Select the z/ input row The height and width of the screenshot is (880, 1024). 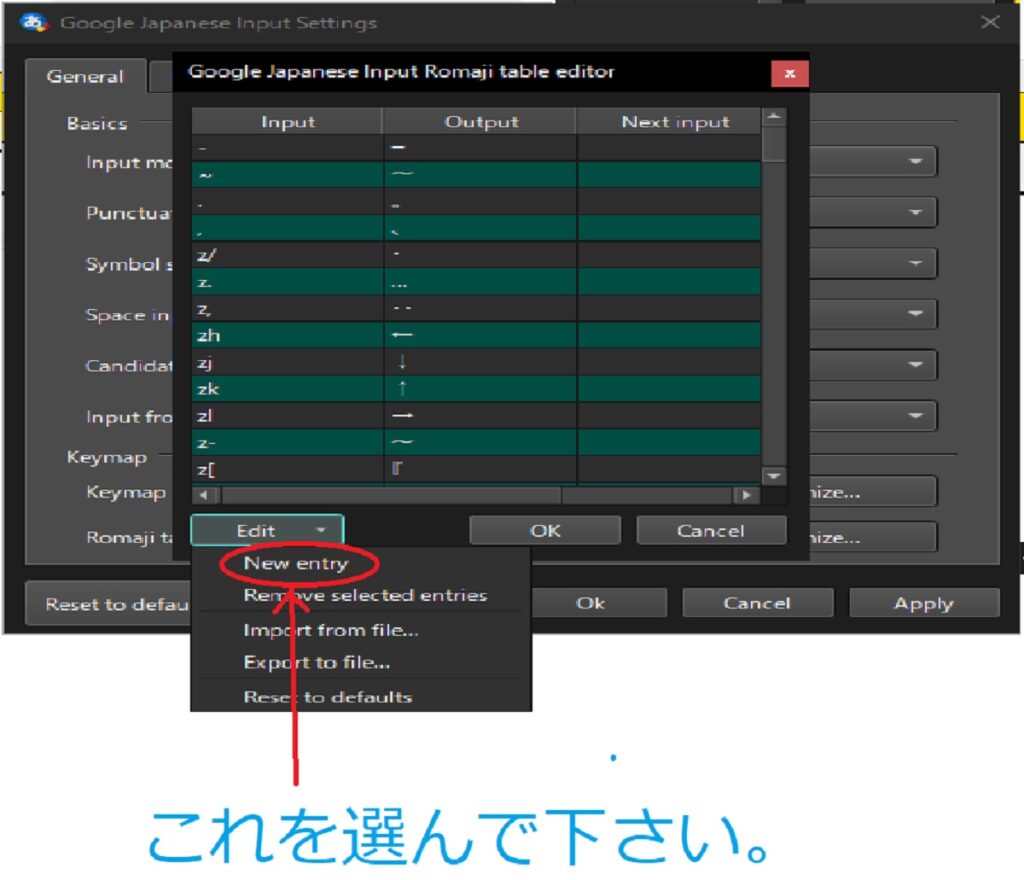click(476, 255)
